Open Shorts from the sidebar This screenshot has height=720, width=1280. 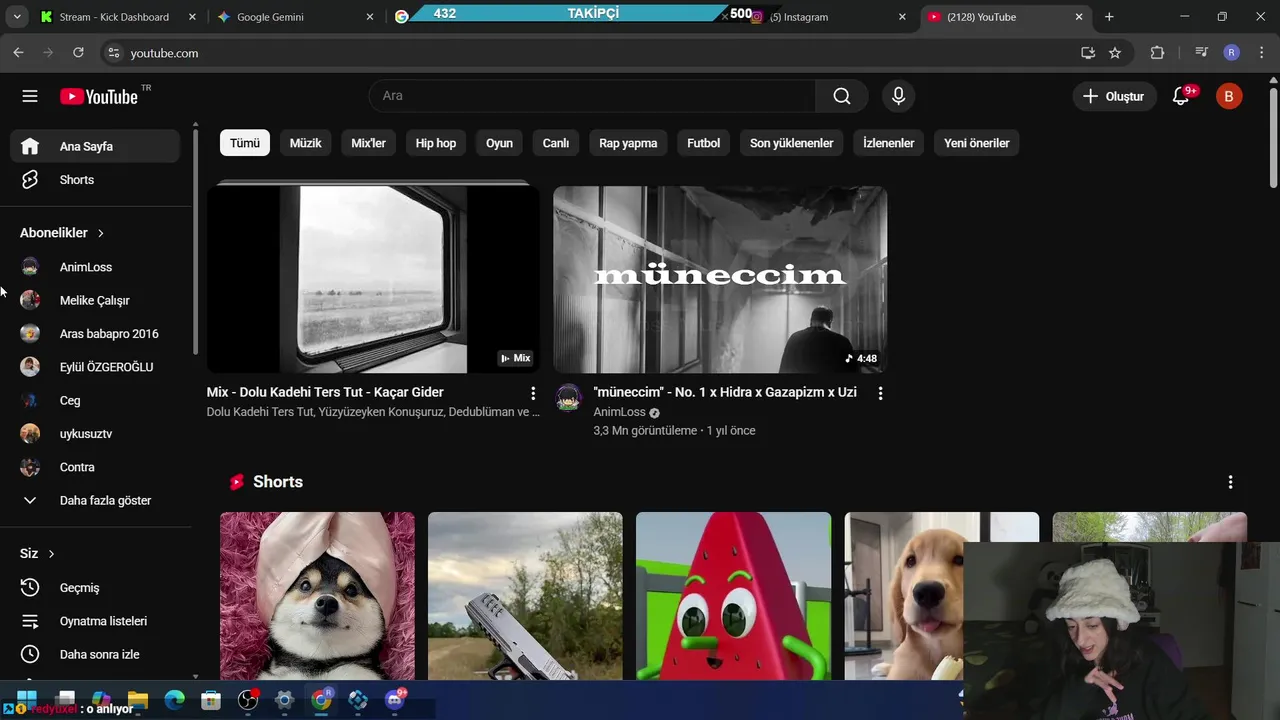click(x=95, y=180)
